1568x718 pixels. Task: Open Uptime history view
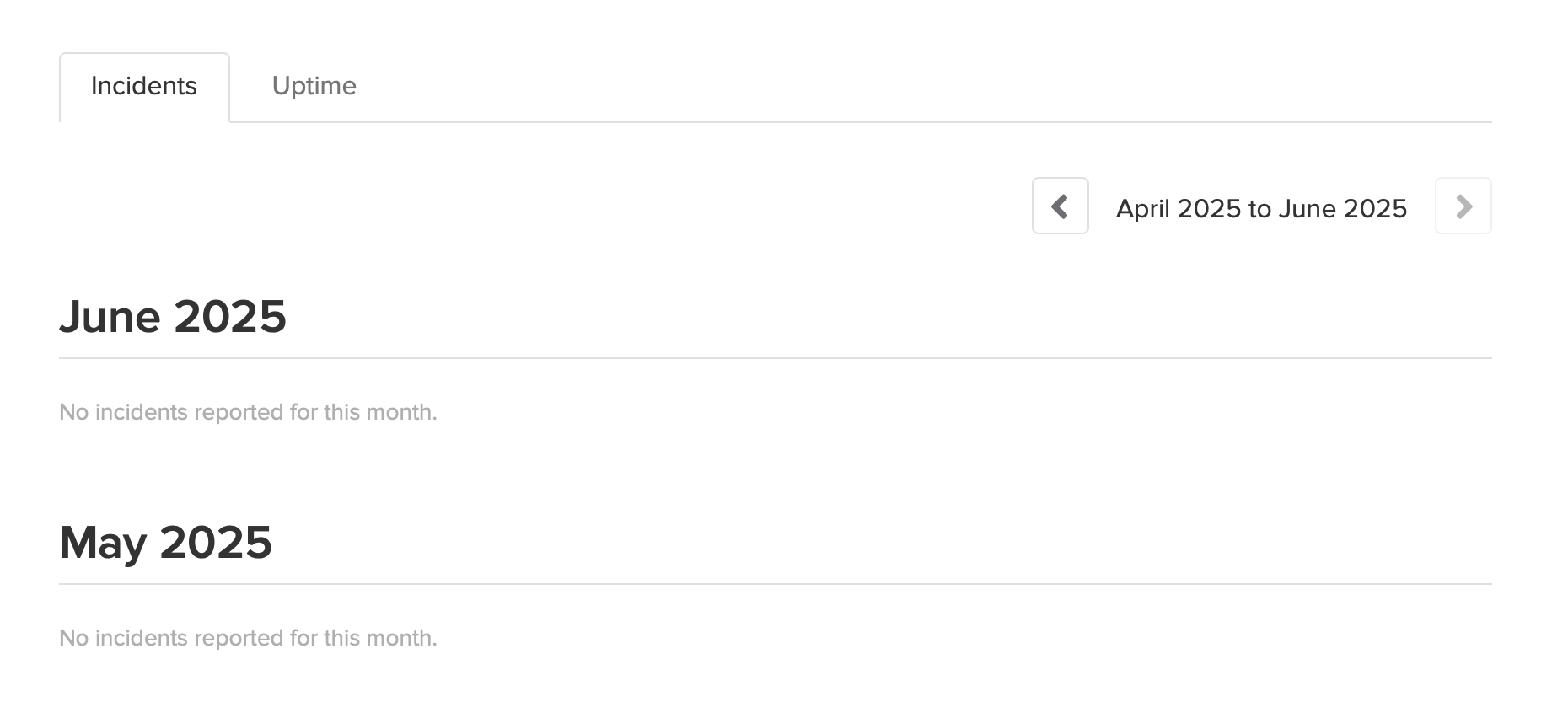[314, 86]
